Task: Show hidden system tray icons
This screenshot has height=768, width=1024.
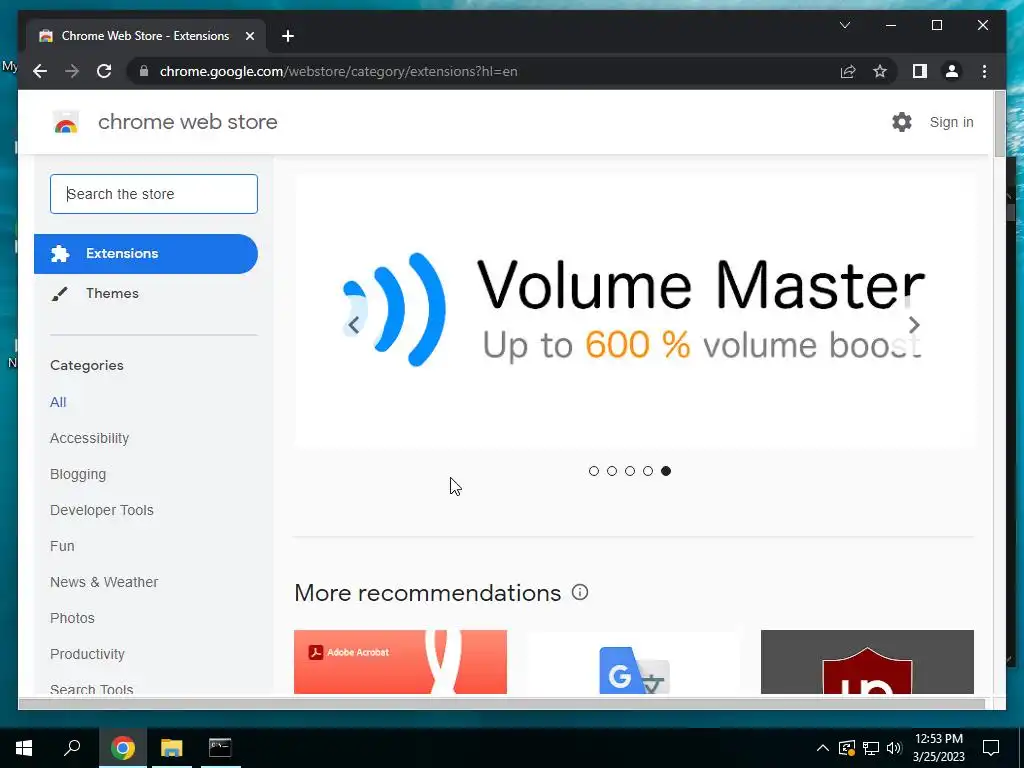Action: [823, 748]
